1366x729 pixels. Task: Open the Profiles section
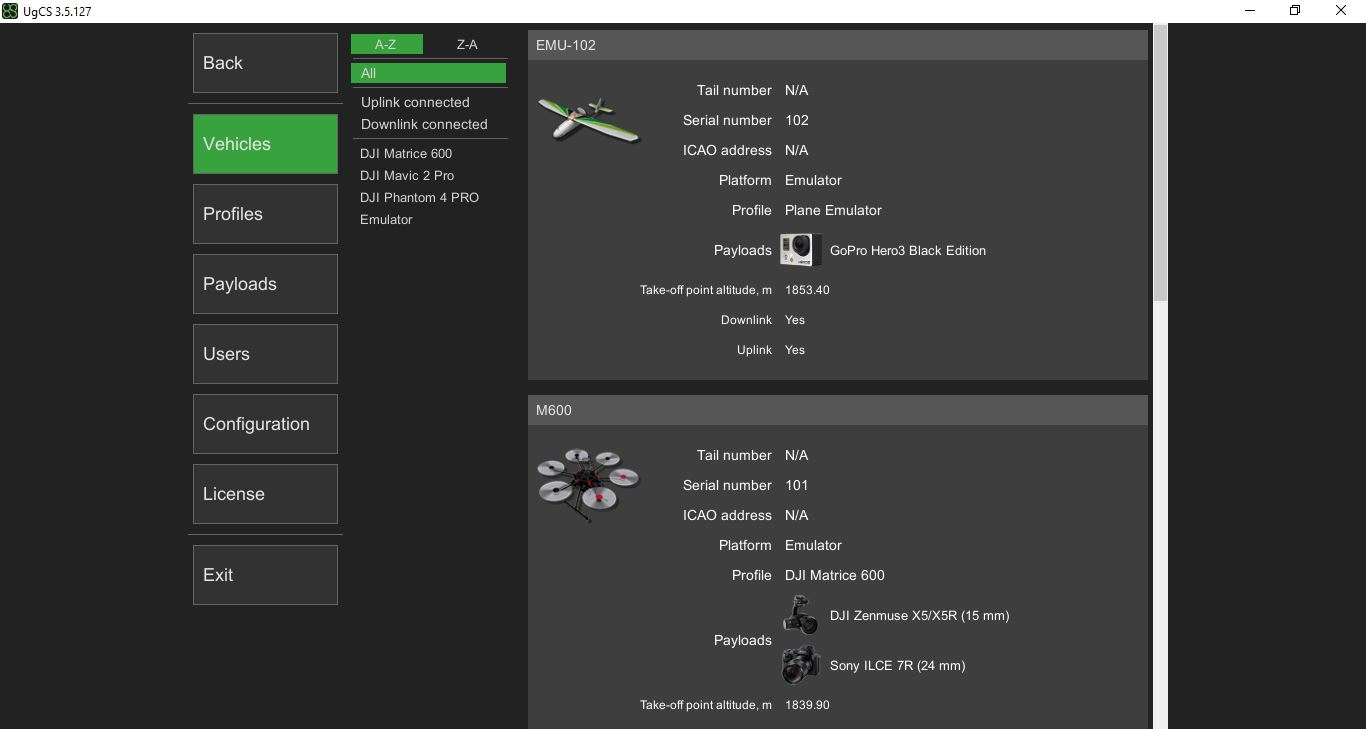pyautogui.click(x=265, y=214)
